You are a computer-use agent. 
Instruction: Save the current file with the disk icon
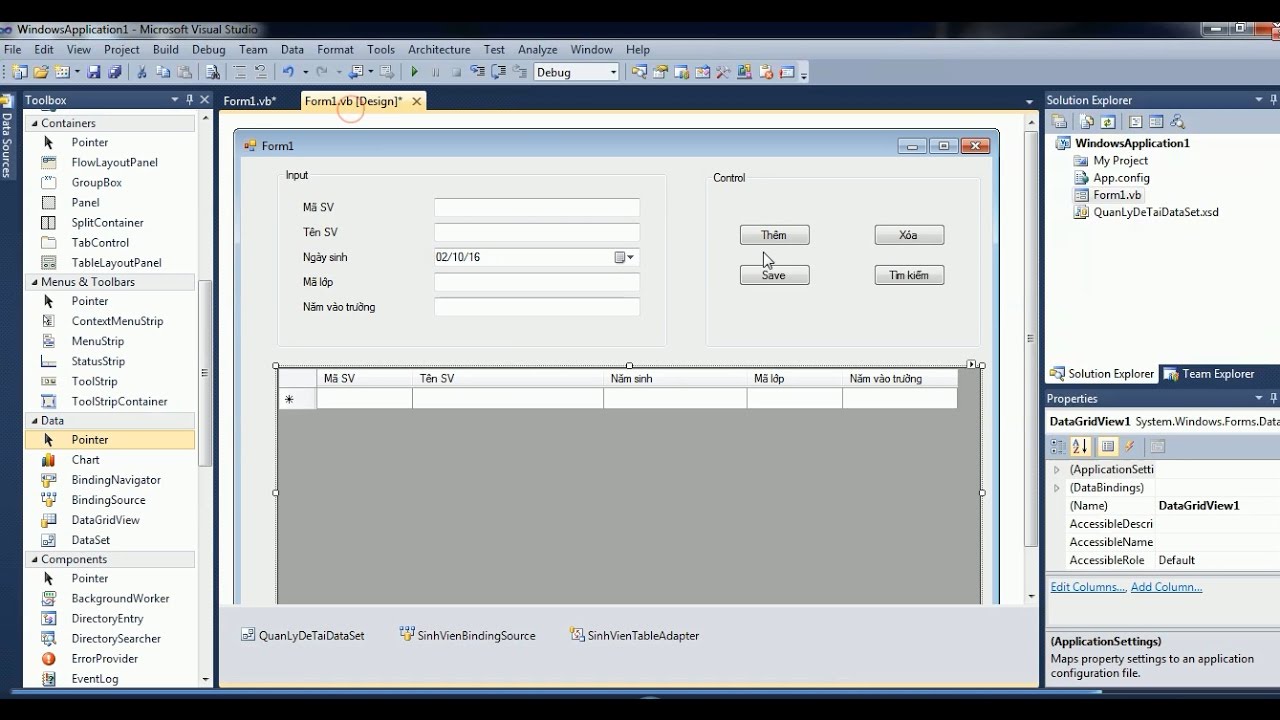(x=94, y=72)
